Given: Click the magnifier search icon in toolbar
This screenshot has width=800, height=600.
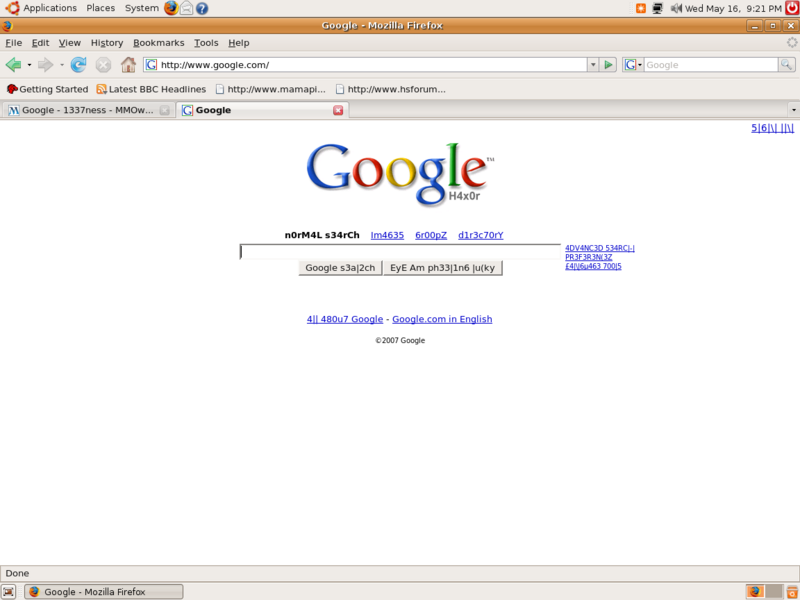Looking at the screenshot, I should tap(786, 65).
